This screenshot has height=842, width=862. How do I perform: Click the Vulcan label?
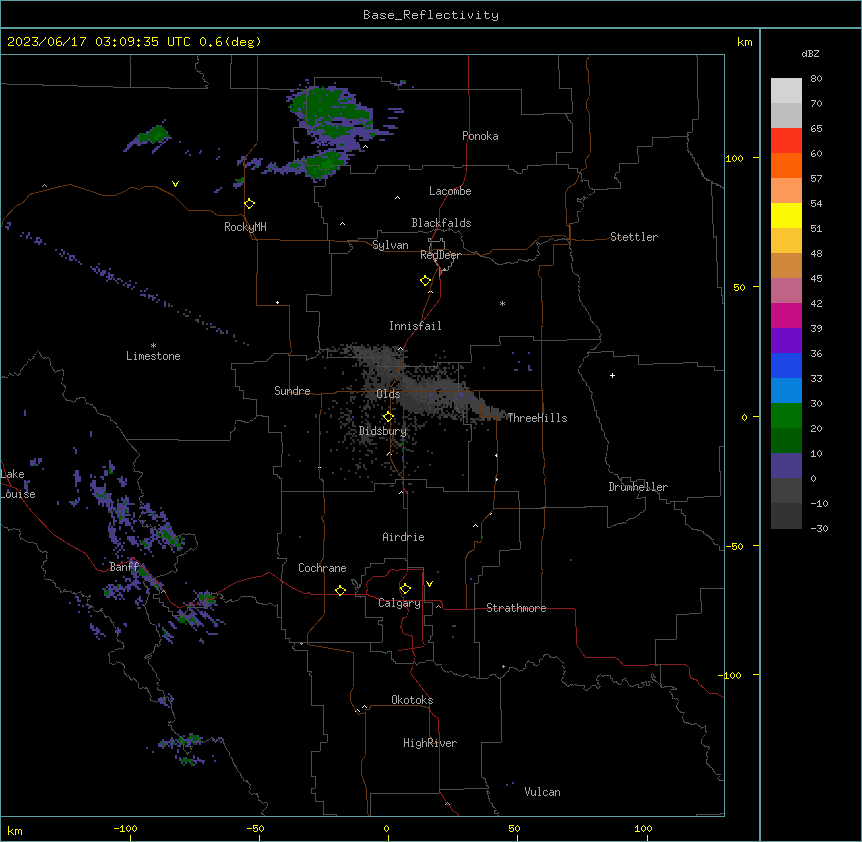pyautogui.click(x=543, y=792)
